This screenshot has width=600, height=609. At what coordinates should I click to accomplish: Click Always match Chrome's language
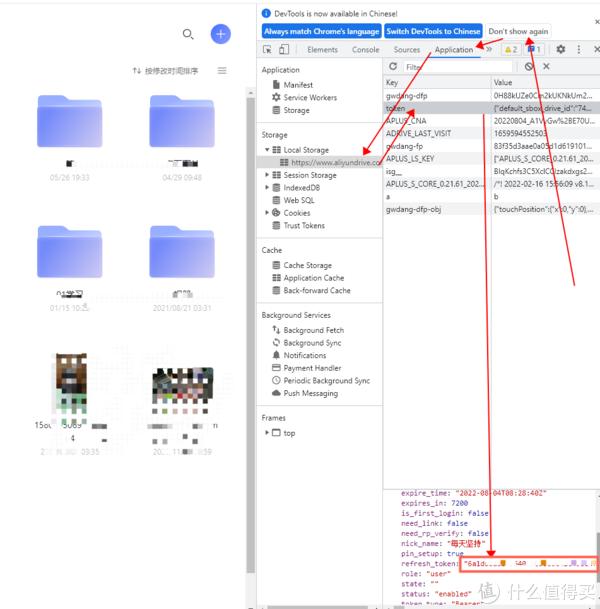click(322, 31)
